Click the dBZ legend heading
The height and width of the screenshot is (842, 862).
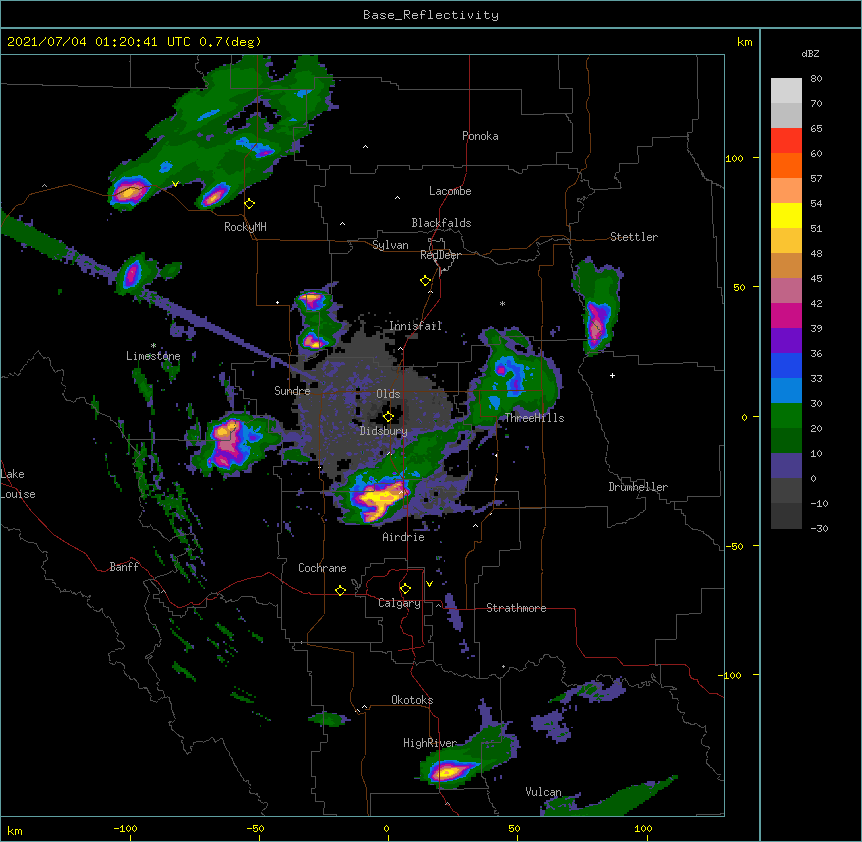pos(810,53)
